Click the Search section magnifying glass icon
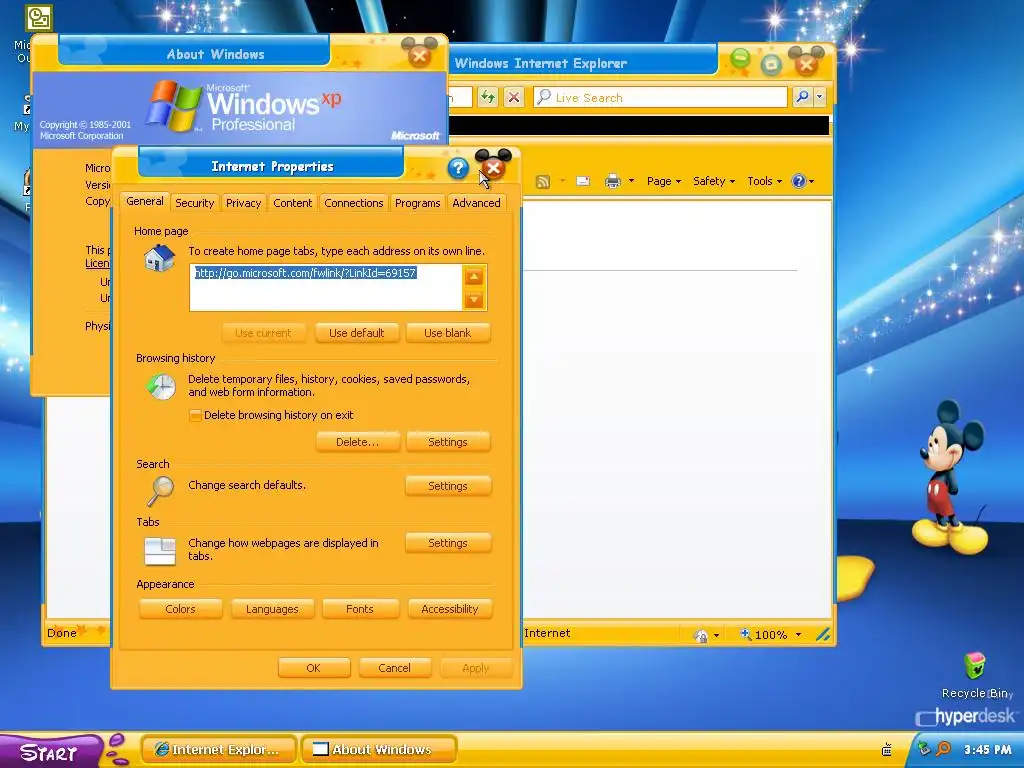 160,491
